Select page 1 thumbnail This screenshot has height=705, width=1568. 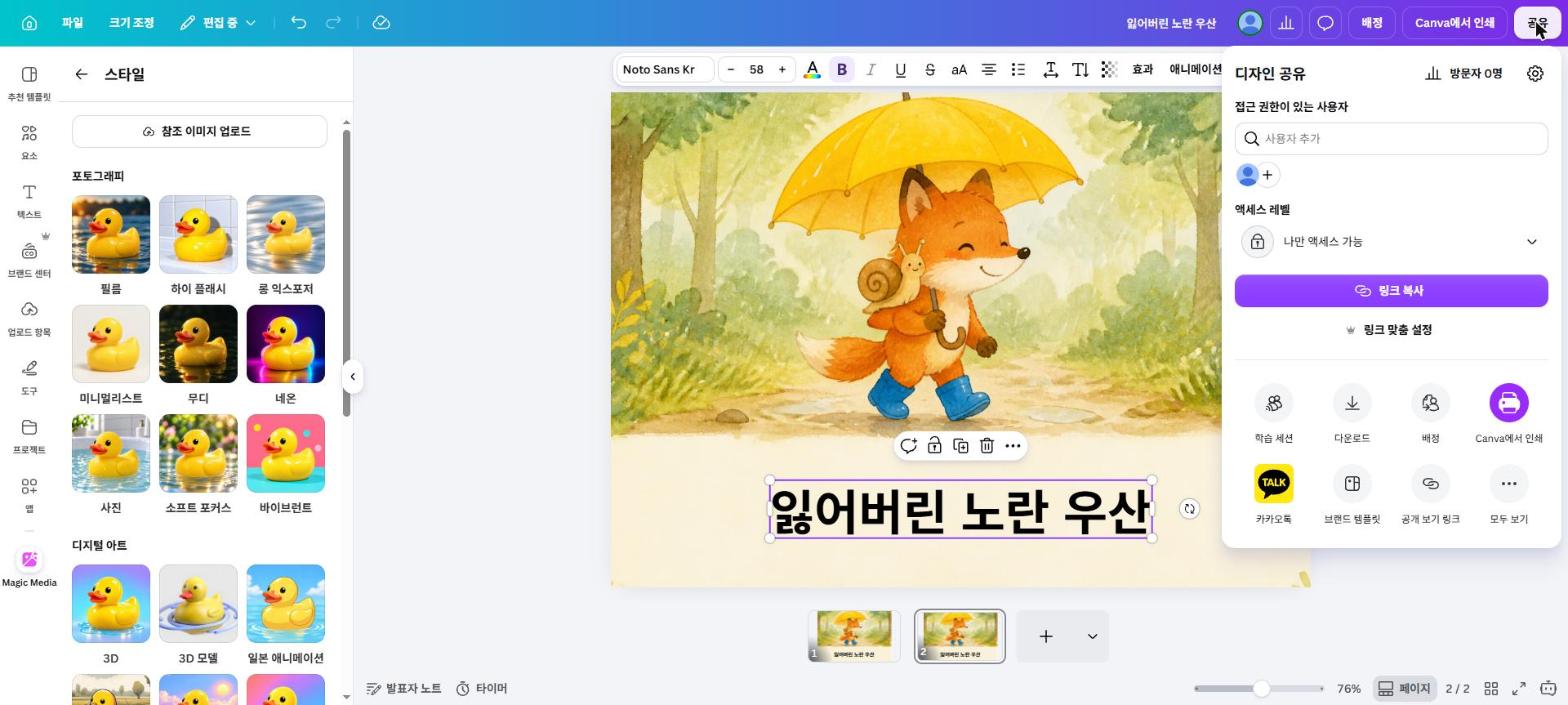(854, 636)
